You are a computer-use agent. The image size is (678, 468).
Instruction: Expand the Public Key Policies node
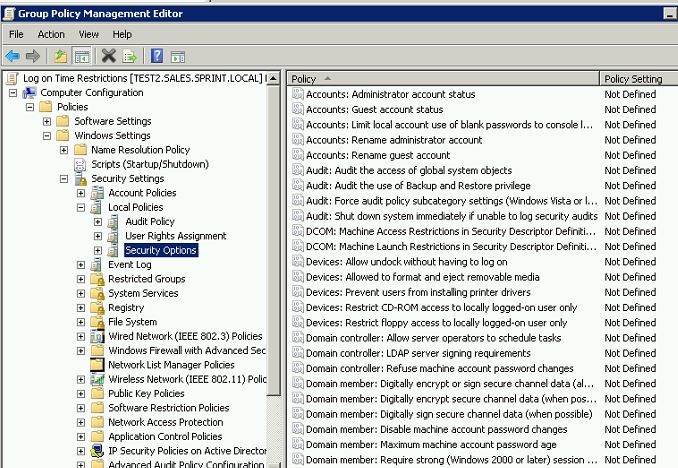coord(81,394)
